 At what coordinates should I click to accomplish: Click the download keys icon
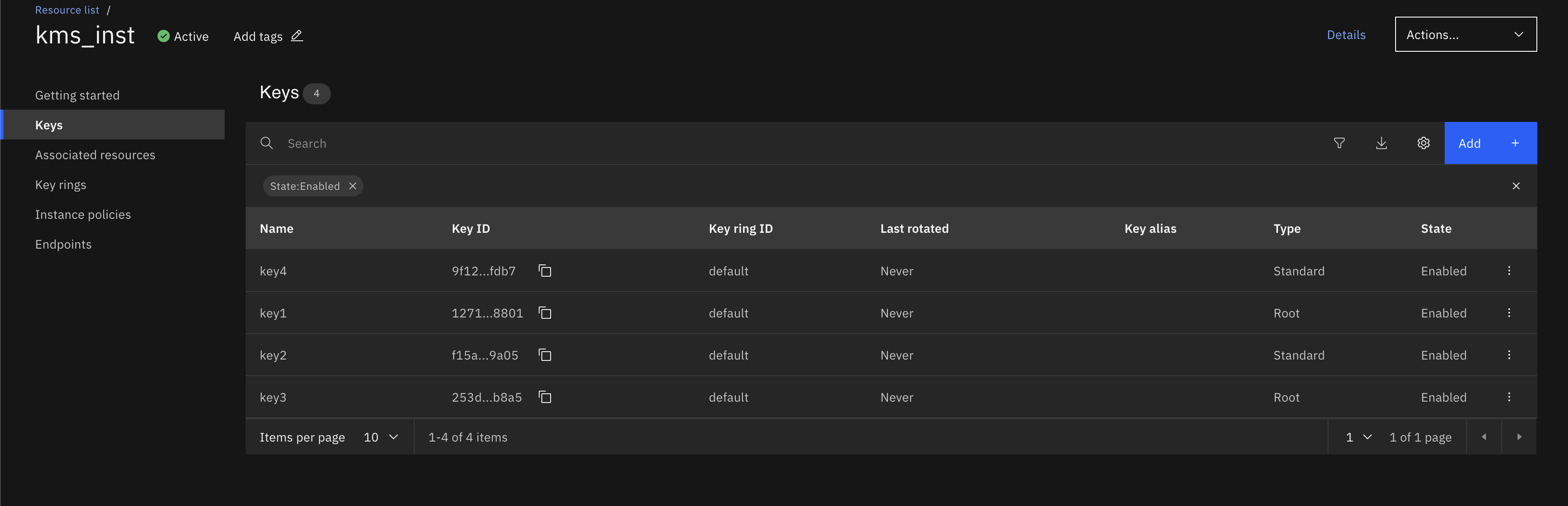[x=1381, y=143]
